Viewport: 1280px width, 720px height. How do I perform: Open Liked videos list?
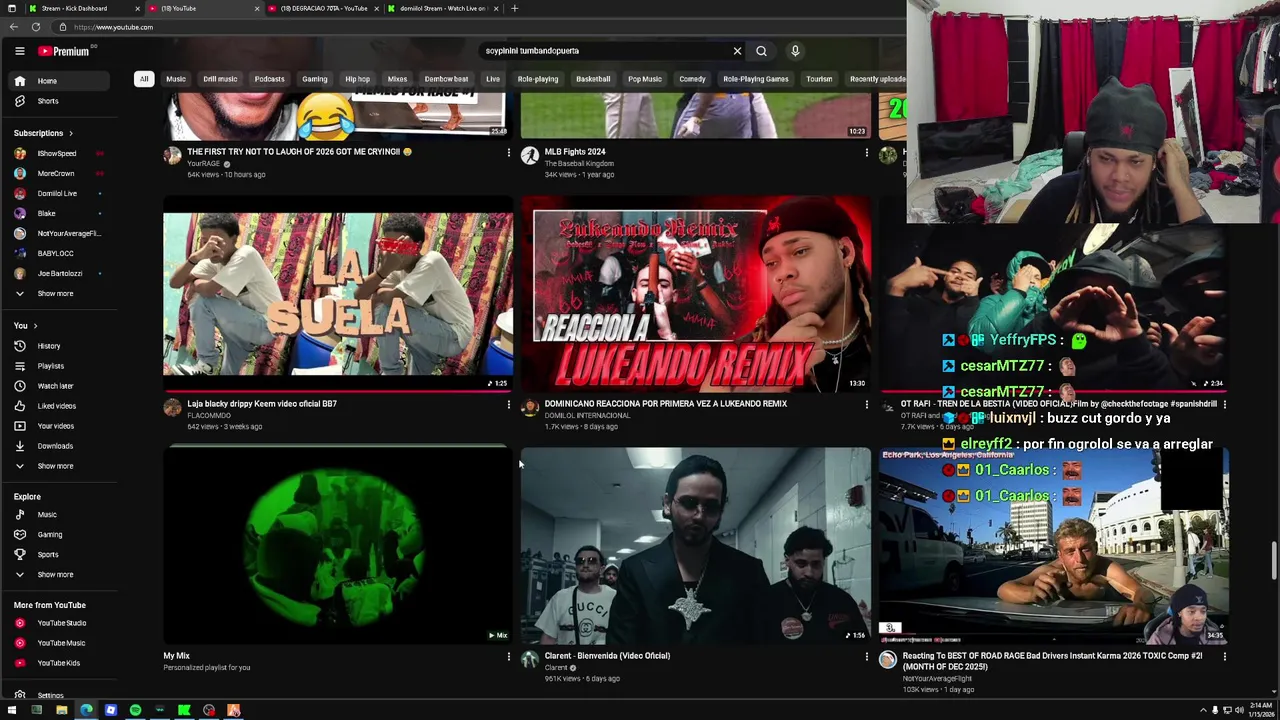click(60, 406)
